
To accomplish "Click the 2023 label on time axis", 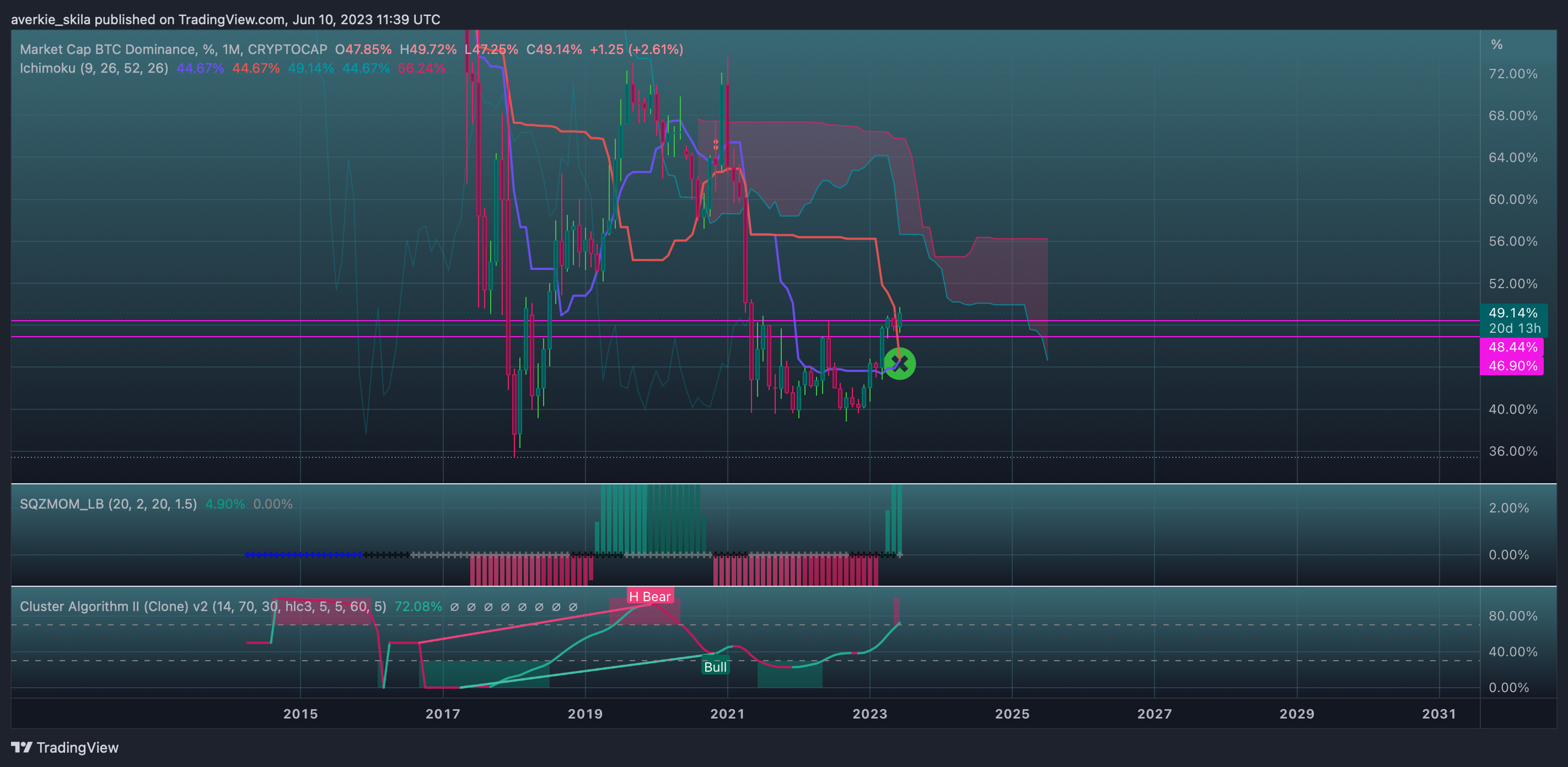I will point(870,714).
